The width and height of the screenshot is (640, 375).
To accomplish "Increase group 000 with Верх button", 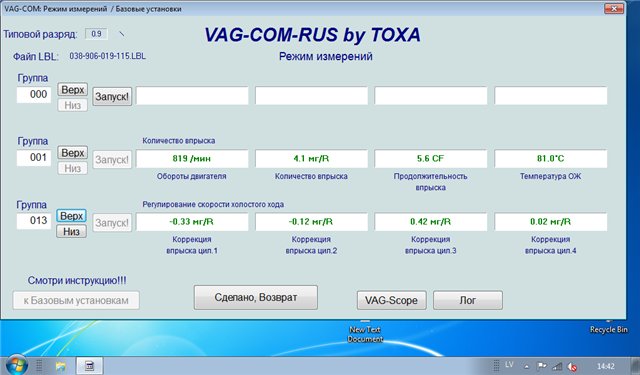I will [x=72, y=89].
